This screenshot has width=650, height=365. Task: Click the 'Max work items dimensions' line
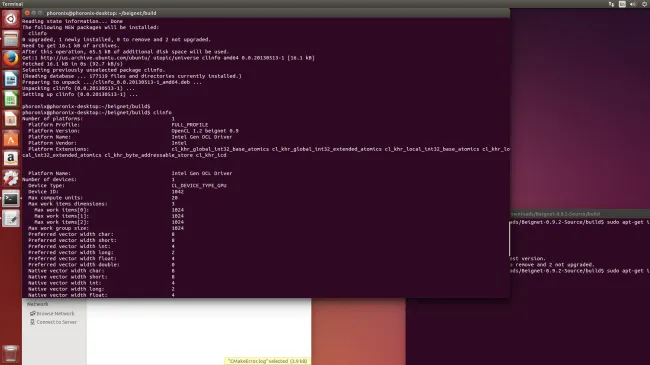101,204
